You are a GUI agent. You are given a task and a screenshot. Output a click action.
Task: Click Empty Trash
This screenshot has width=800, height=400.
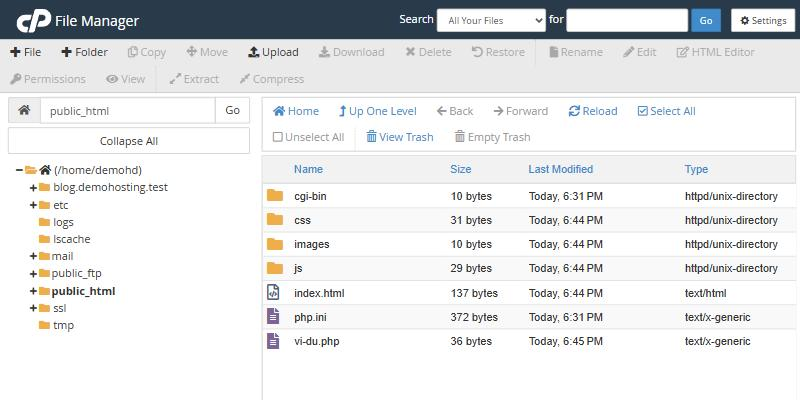click(492, 137)
